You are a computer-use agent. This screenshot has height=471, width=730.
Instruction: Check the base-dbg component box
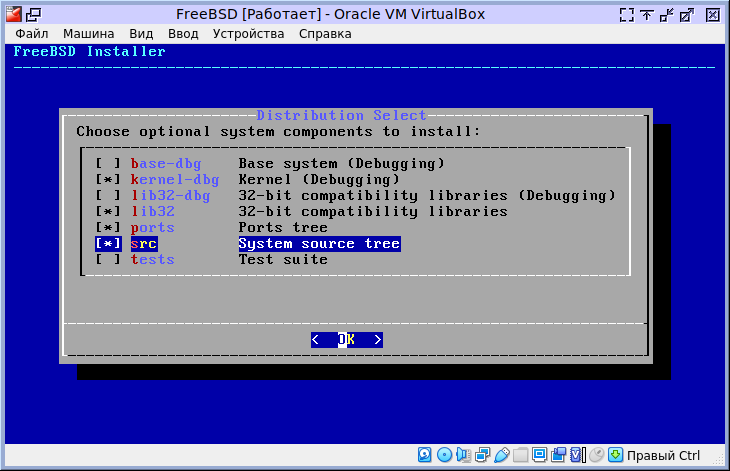[x=108, y=163]
